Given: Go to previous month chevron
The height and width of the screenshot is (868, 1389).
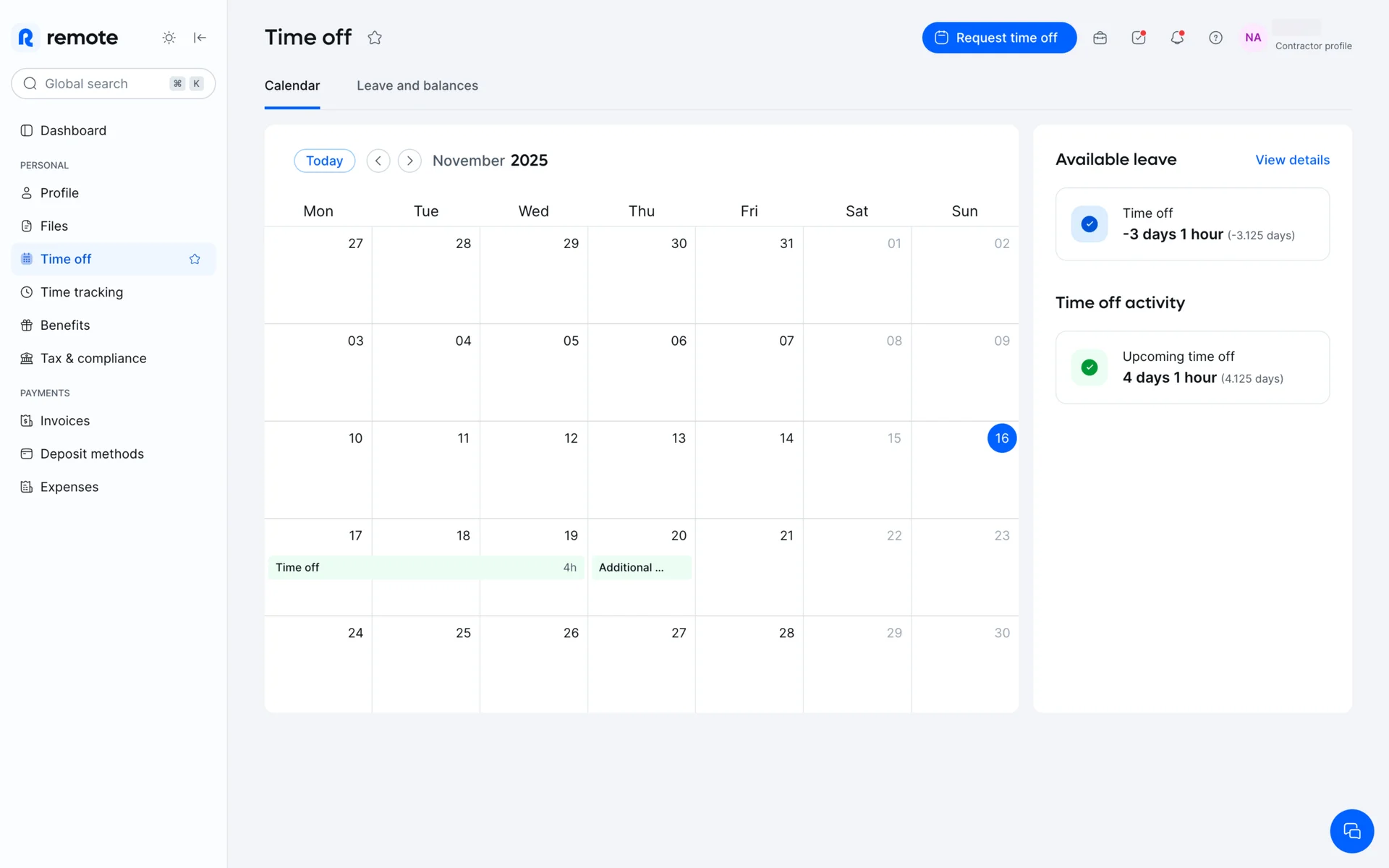Looking at the screenshot, I should pos(378,161).
